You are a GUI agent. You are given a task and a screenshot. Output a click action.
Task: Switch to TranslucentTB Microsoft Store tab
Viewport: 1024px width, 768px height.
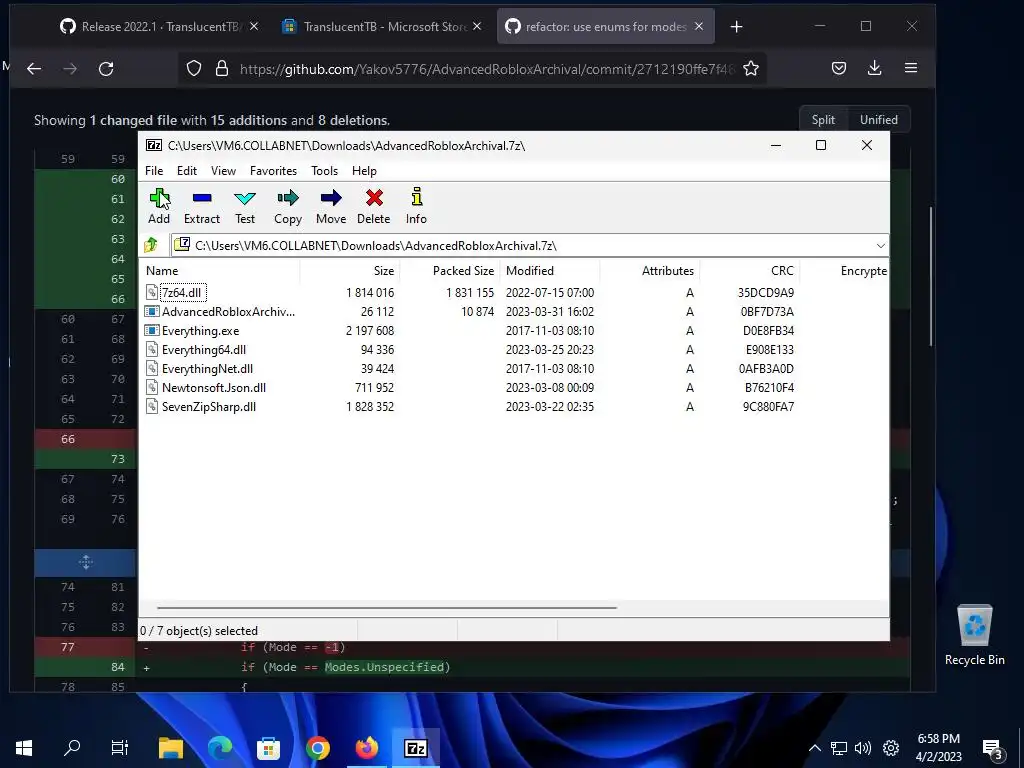point(383,27)
